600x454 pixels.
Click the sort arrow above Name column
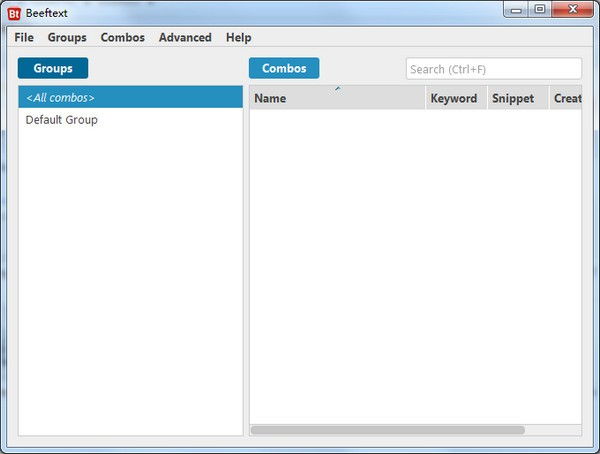(x=338, y=88)
